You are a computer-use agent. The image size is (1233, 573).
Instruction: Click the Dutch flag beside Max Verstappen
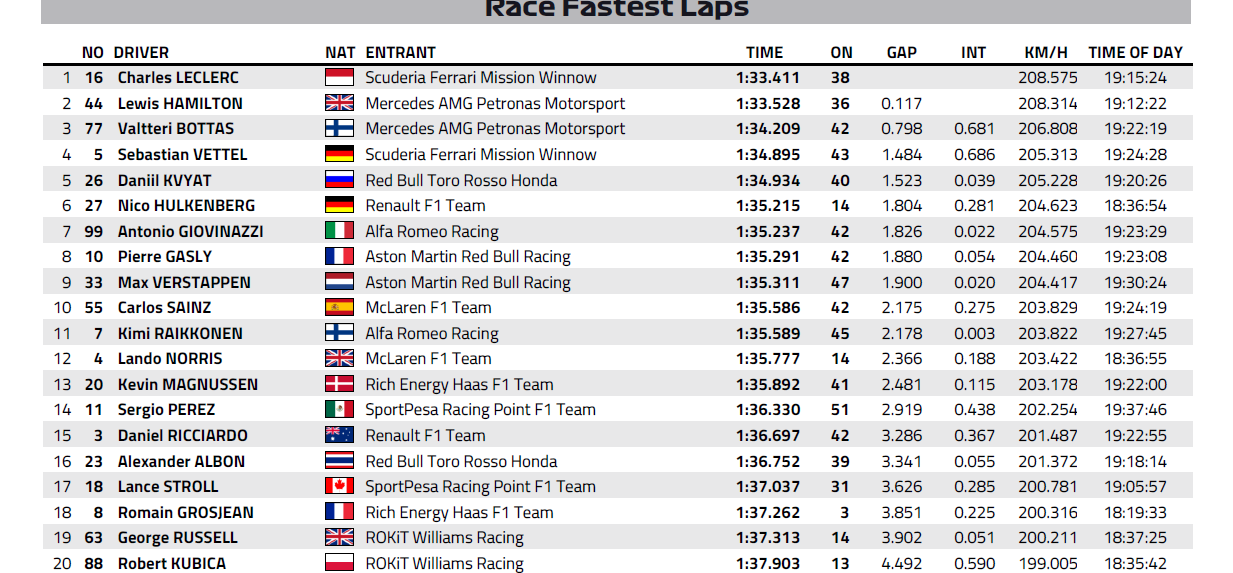click(340, 282)
